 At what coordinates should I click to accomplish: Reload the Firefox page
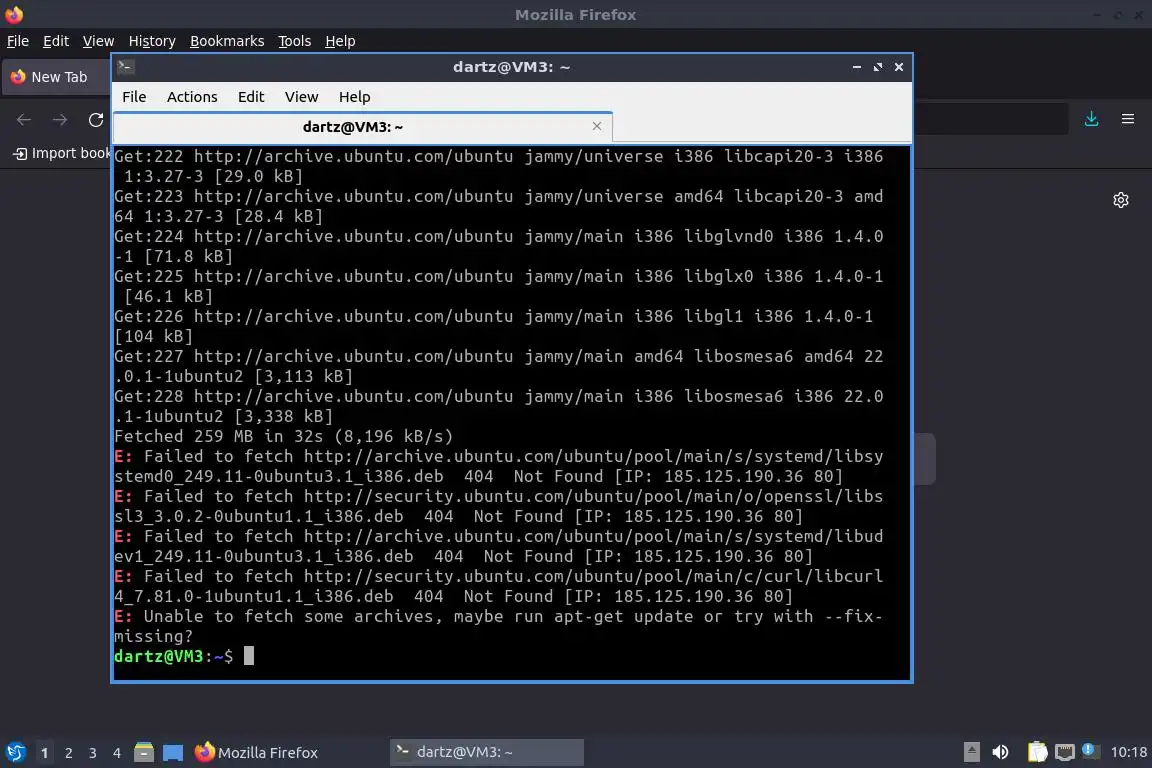(96, 120)
